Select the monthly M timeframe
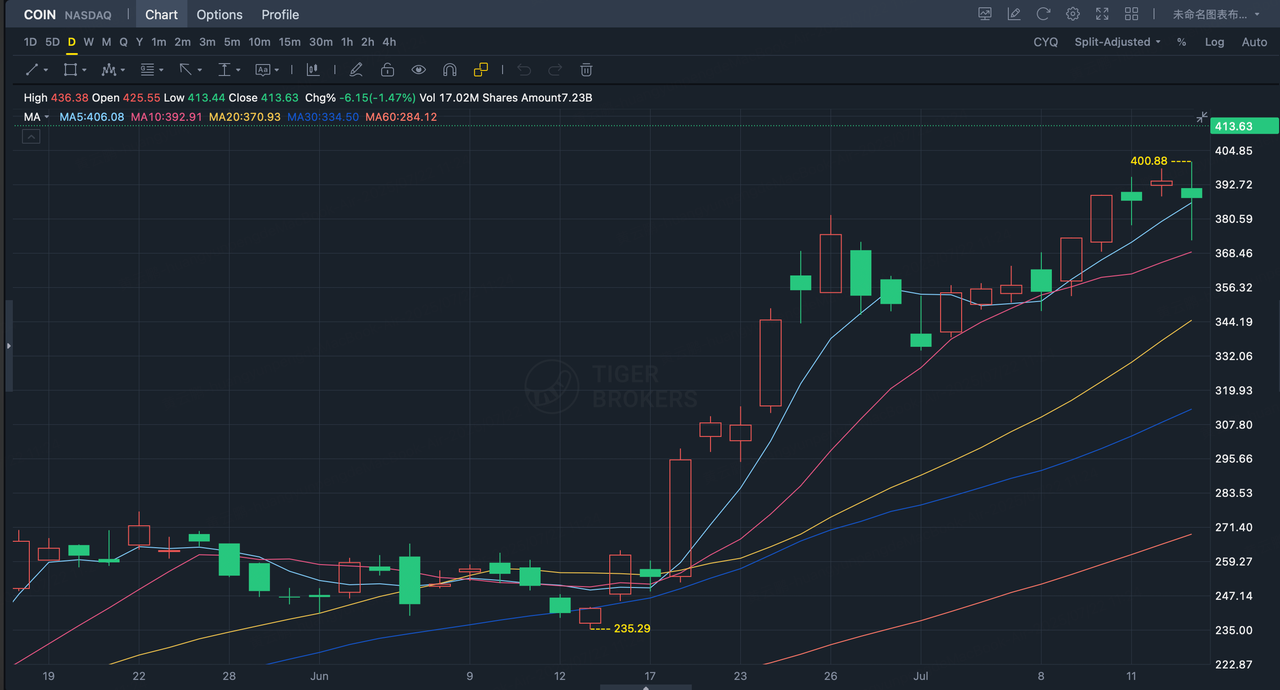This screenshot has height=690, width=1280. [x=106, y=42]
